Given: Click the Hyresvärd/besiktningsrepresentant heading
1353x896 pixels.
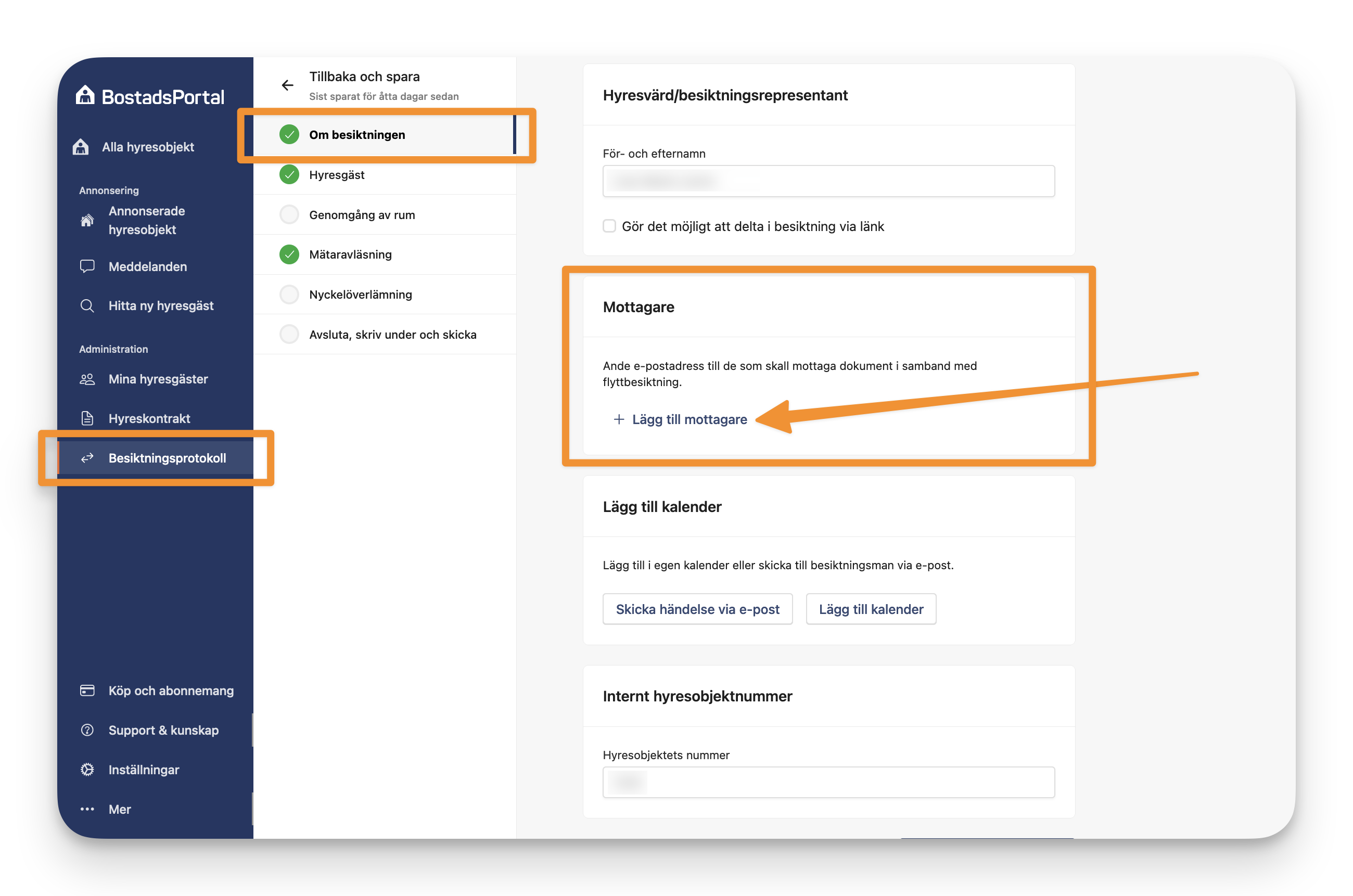Looking at the screenshot, I should pyautogui.click(x=725, y=95).
